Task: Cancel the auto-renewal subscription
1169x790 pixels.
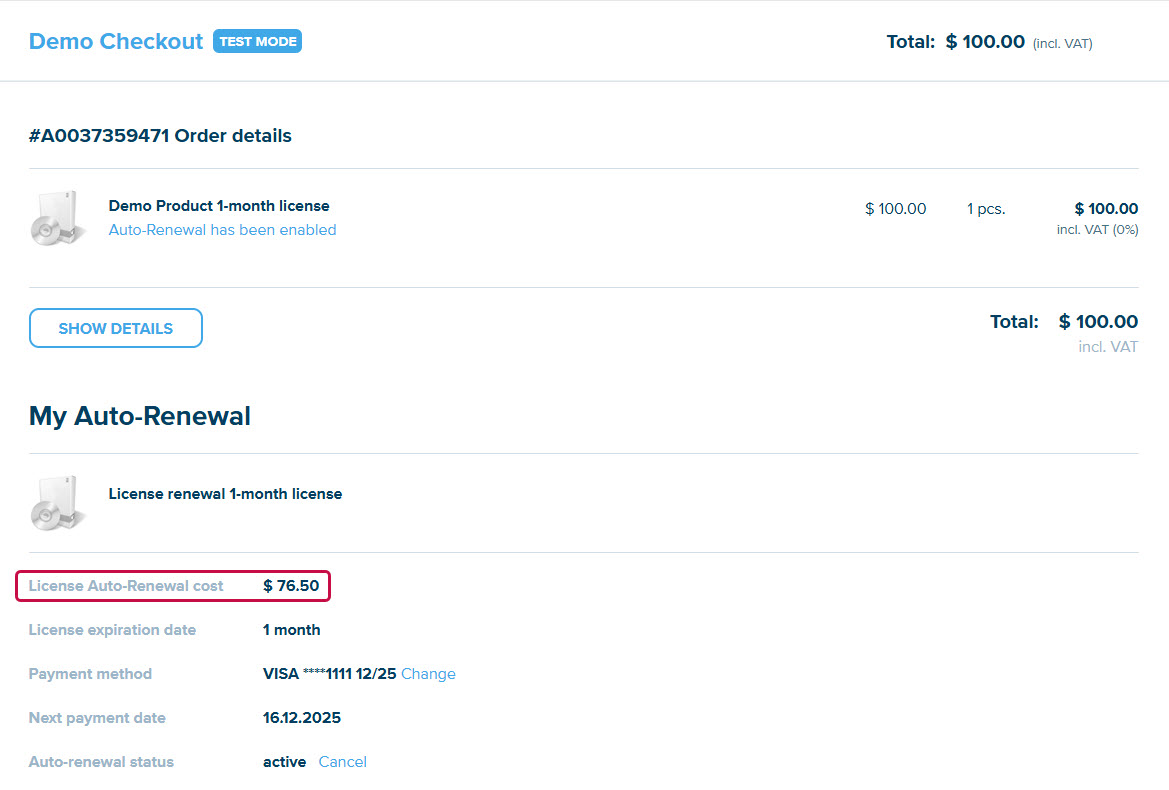Action: [x=342, y=762]
